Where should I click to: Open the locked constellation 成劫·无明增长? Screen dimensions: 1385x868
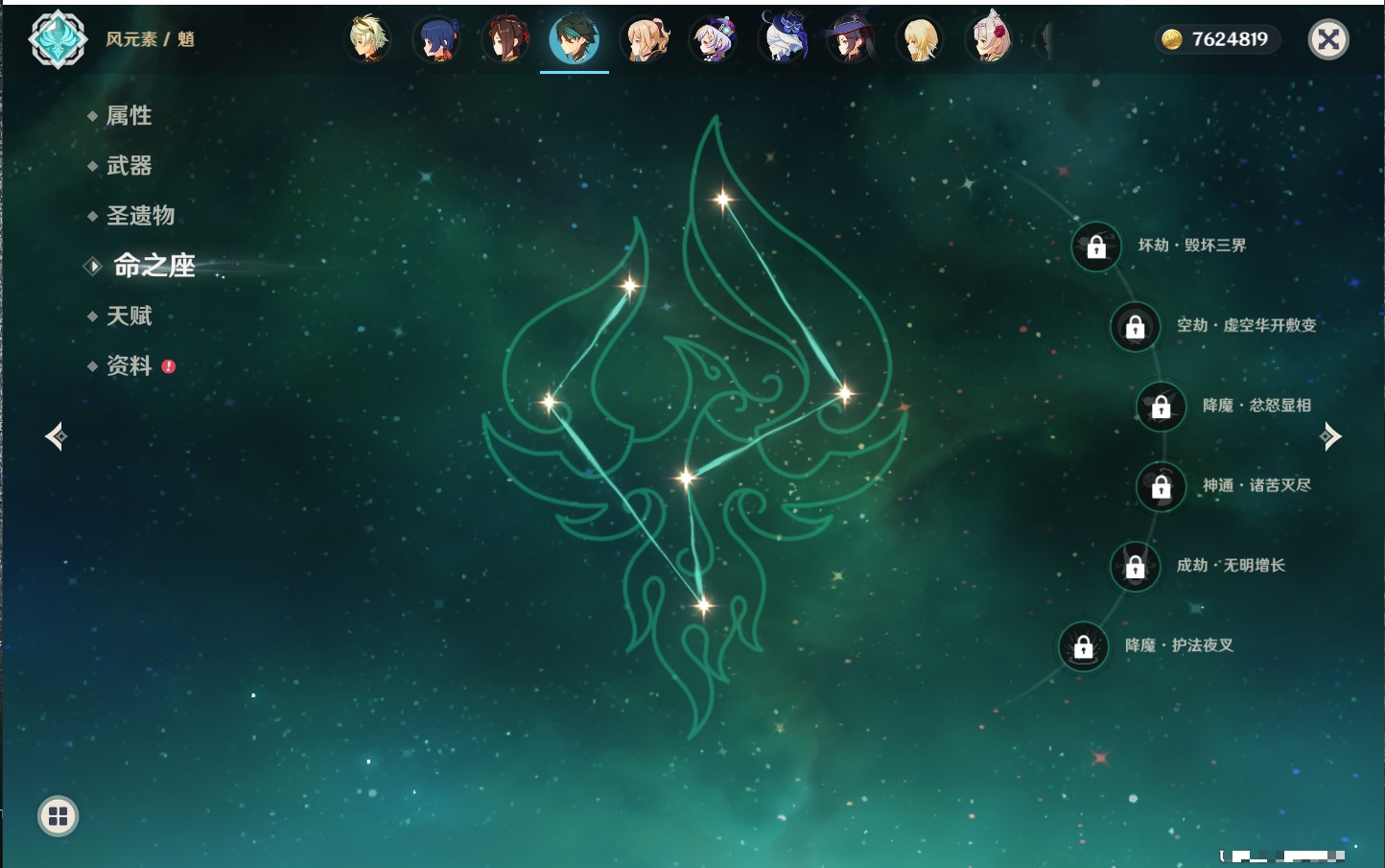(1136, 566)
